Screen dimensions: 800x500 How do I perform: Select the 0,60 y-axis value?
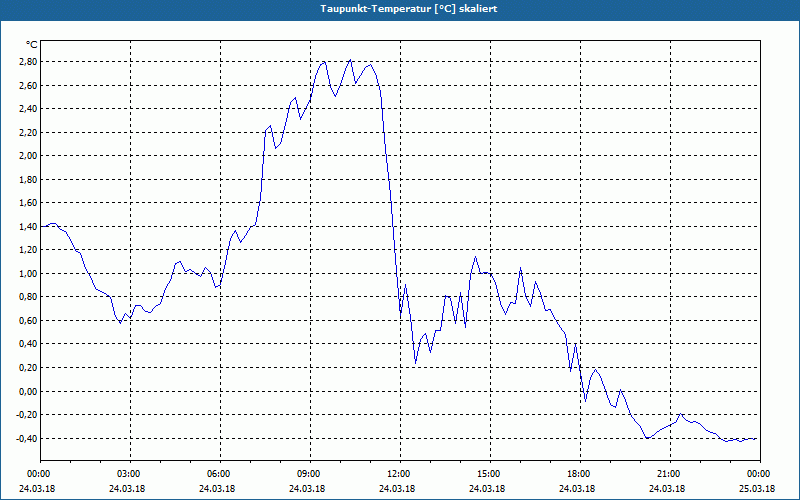(28, 321)
